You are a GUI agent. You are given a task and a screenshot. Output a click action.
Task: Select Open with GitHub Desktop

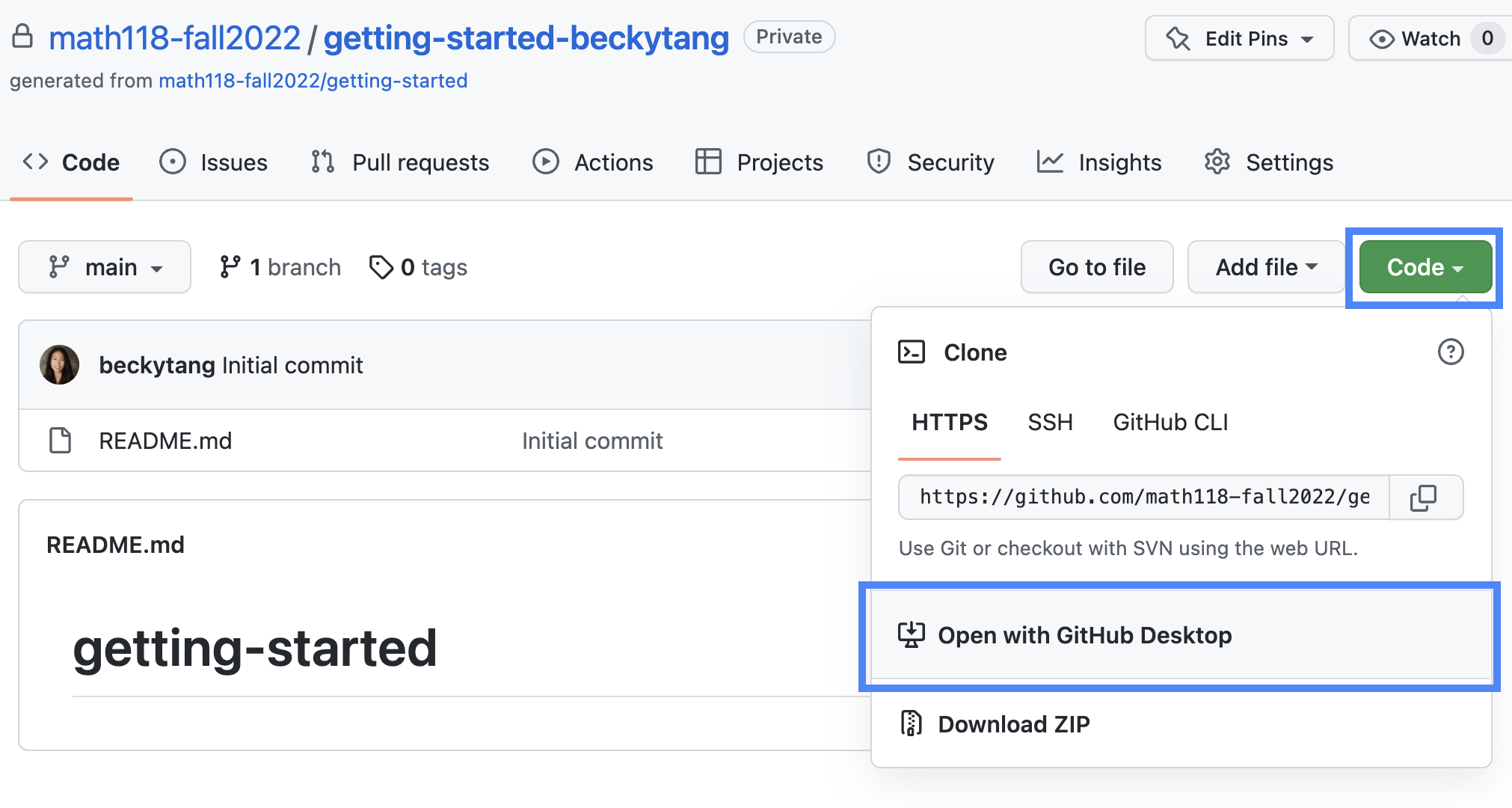click(1084, 635)
